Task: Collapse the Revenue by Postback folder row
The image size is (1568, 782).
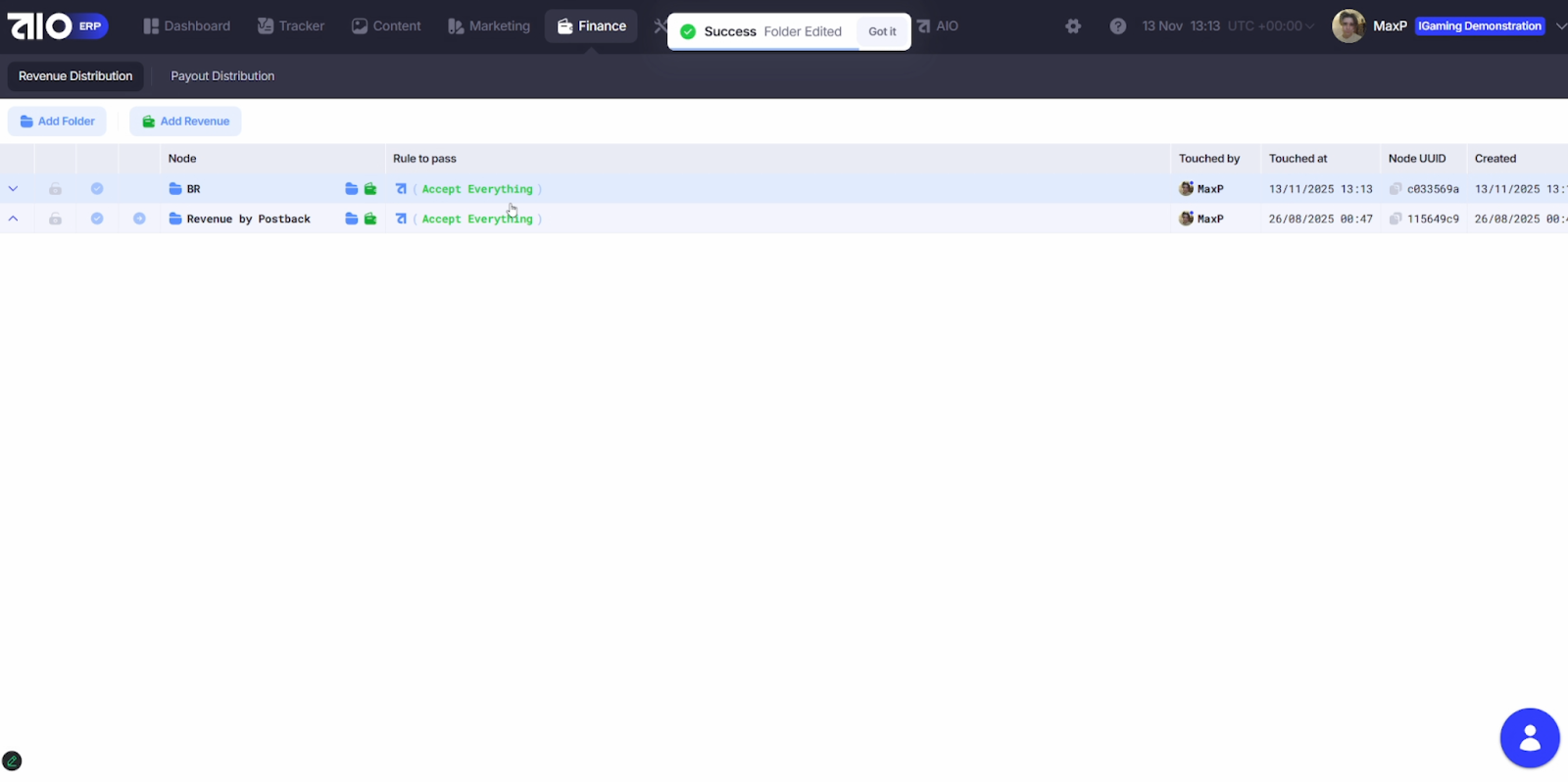Action: (x=13, y=220)
